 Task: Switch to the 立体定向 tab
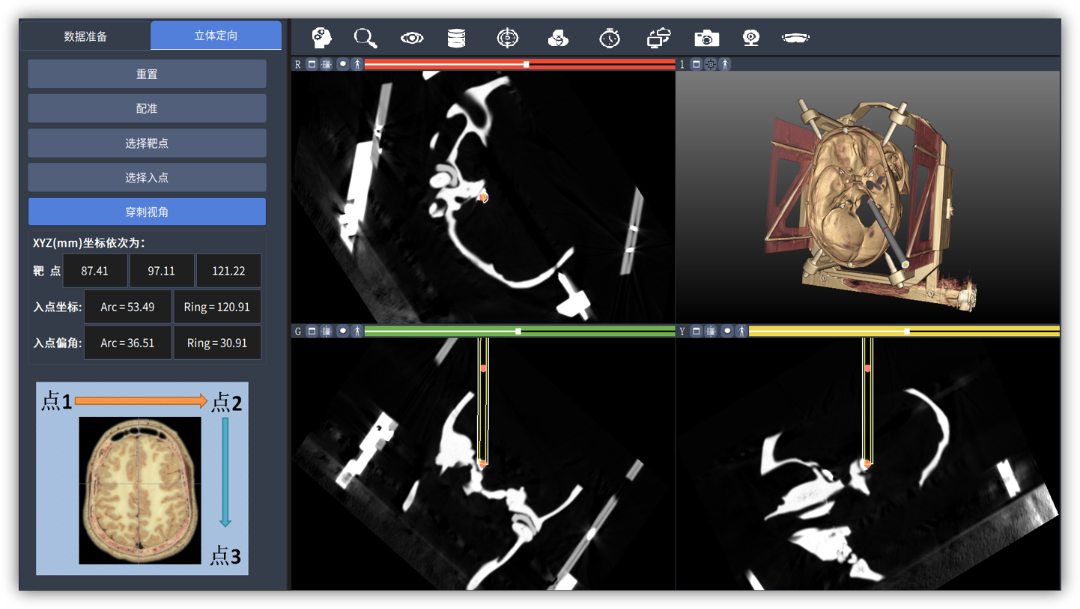pyautogui.click(x=216, y=35)
